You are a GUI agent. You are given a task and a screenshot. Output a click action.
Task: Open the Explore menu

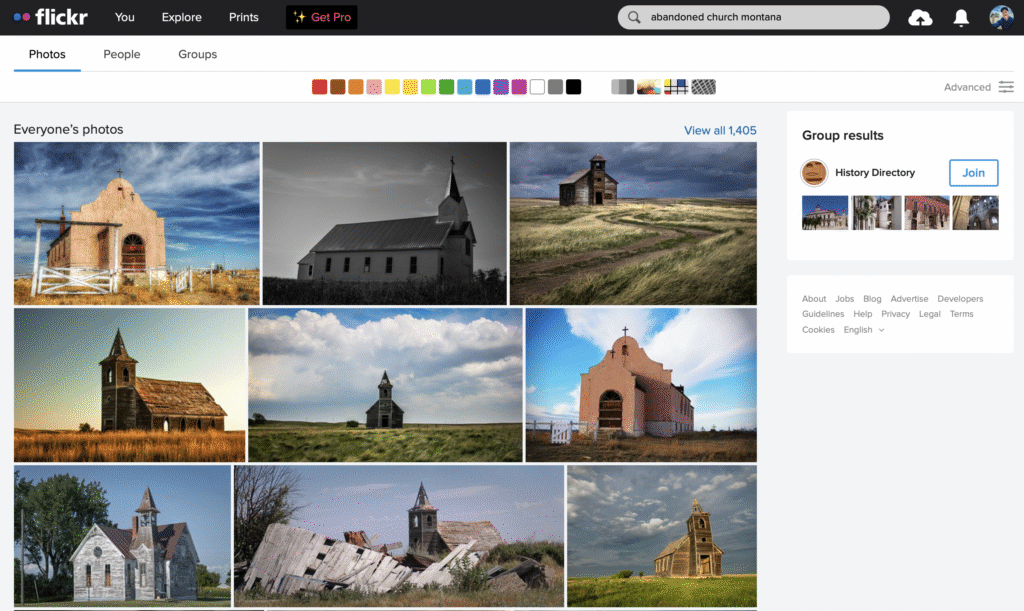pos(181,17)
